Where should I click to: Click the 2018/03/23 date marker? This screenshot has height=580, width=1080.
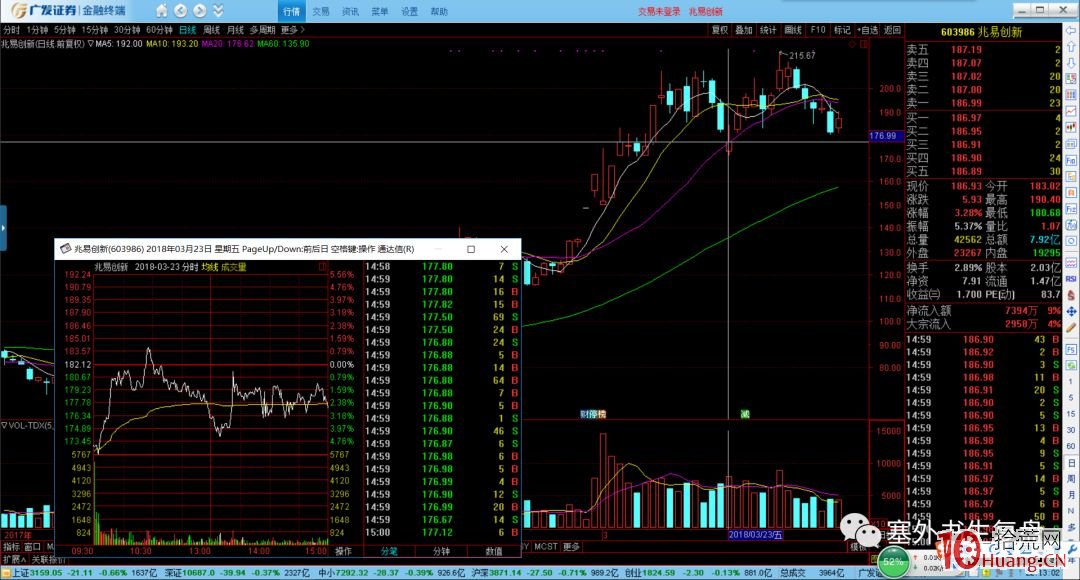[756, 535]
